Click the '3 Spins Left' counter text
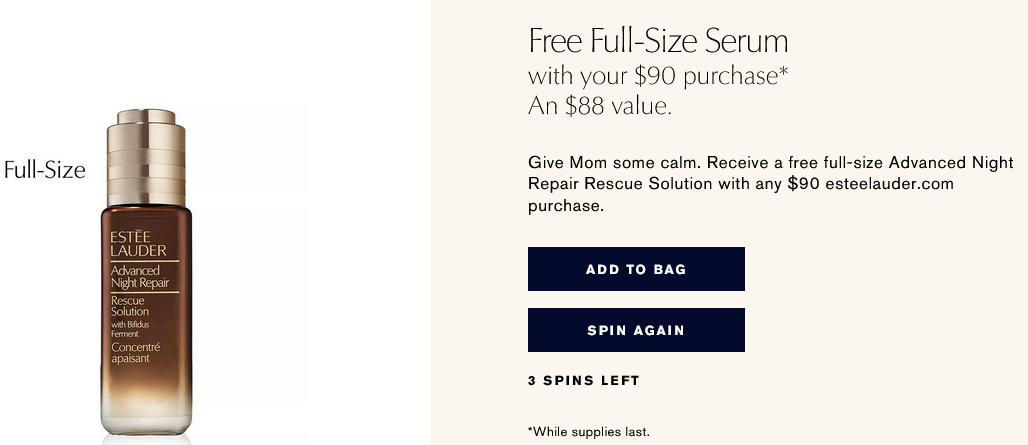This screenshot has width=1028, height=445. click(583, 380)
